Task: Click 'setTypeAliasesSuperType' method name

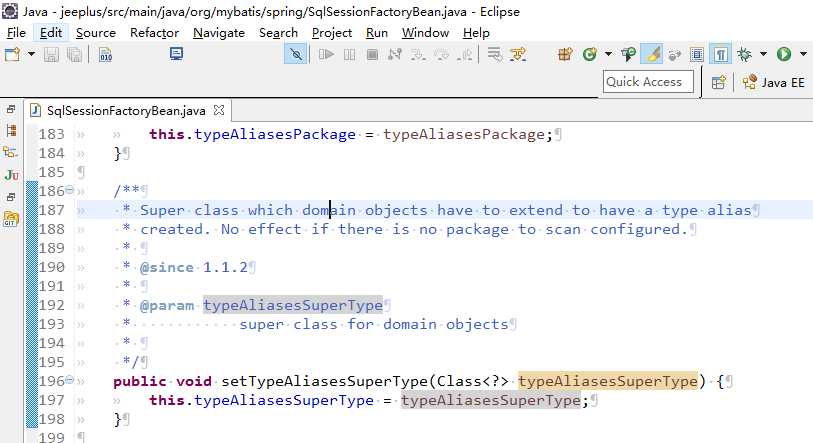Action: pos(325,381)
